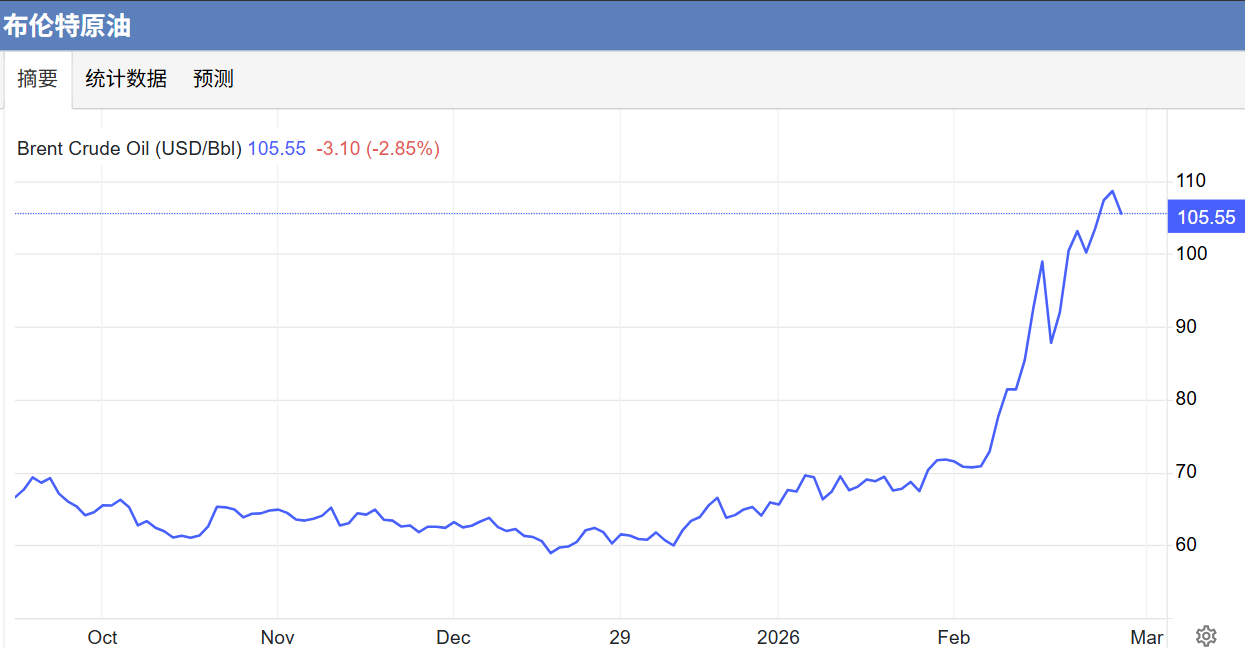Click the 100 label on price axis

click(1191, 254)
